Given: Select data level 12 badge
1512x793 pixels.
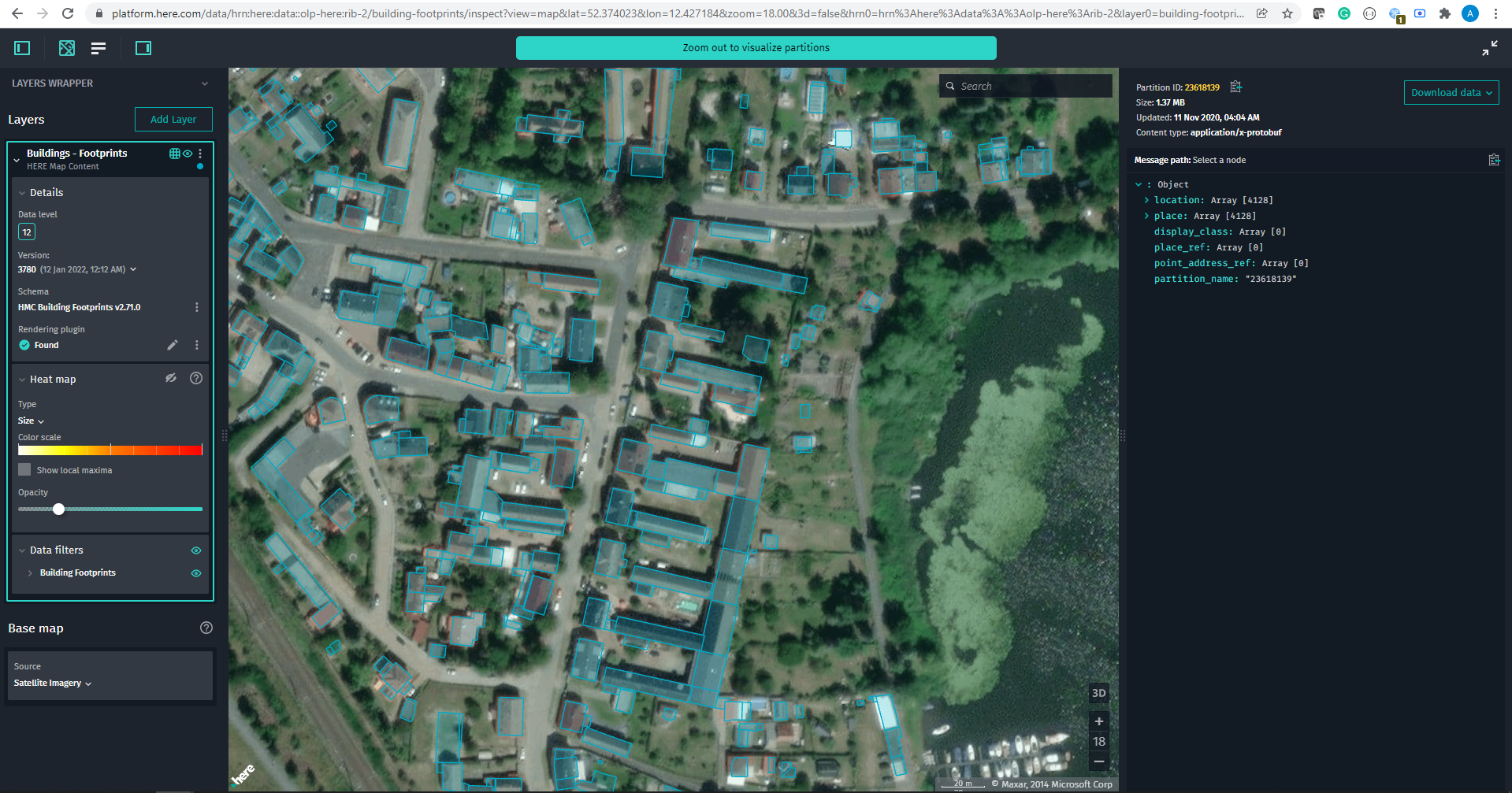Looking at the screenshot, I should (x=27, y=232).
